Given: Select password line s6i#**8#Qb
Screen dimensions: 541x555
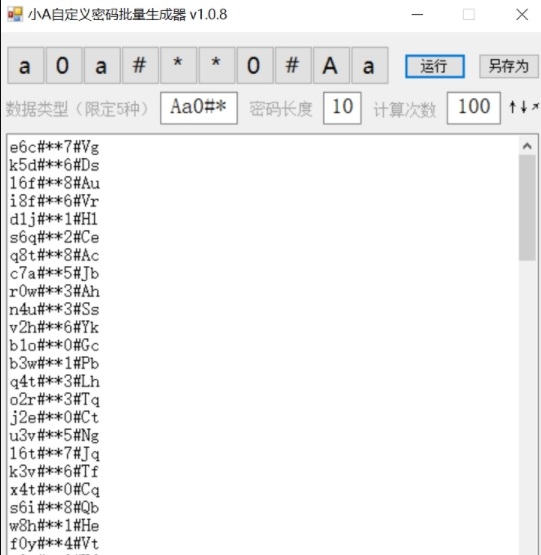Looking at the screenshot, I should [x=54, y=508].
